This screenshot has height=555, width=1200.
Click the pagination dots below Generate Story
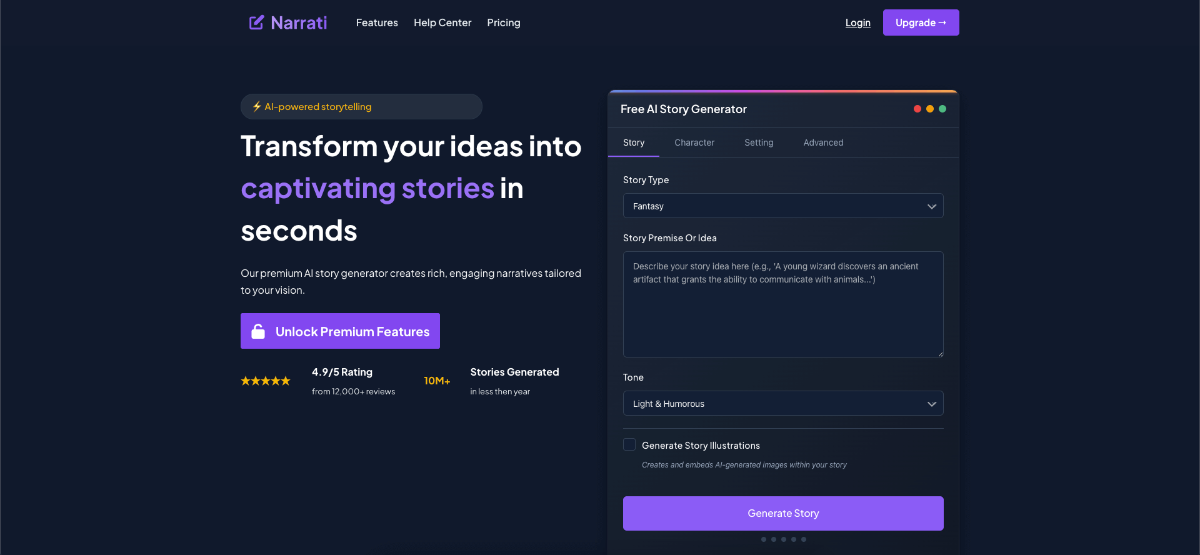tap(783, 539)
